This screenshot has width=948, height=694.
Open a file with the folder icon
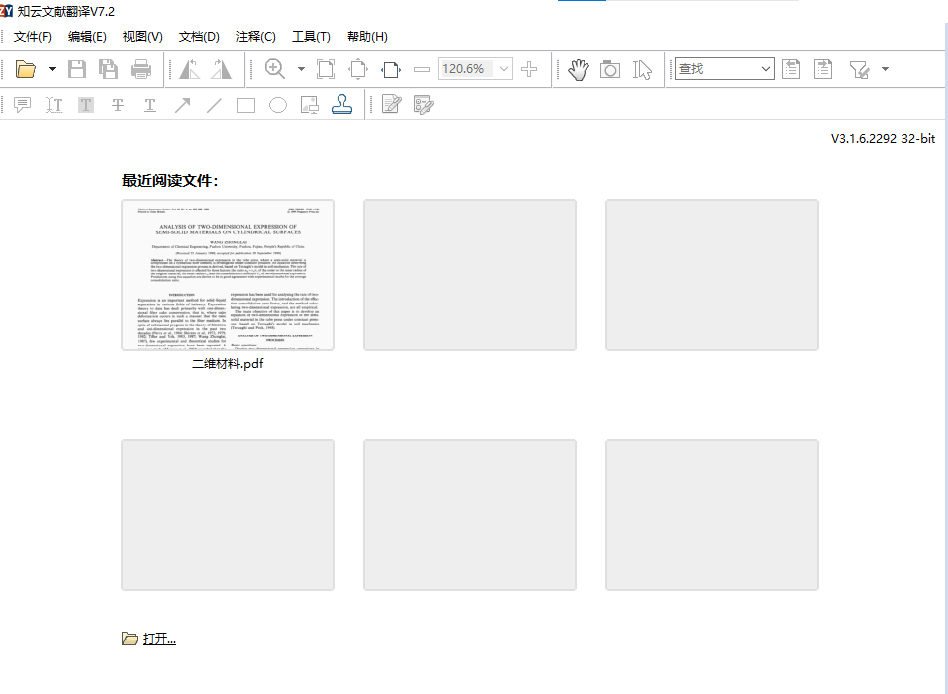point(25,69)
